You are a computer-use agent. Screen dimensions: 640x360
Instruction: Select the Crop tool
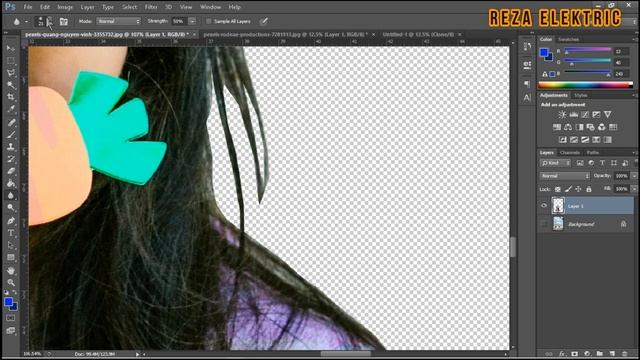11,97
